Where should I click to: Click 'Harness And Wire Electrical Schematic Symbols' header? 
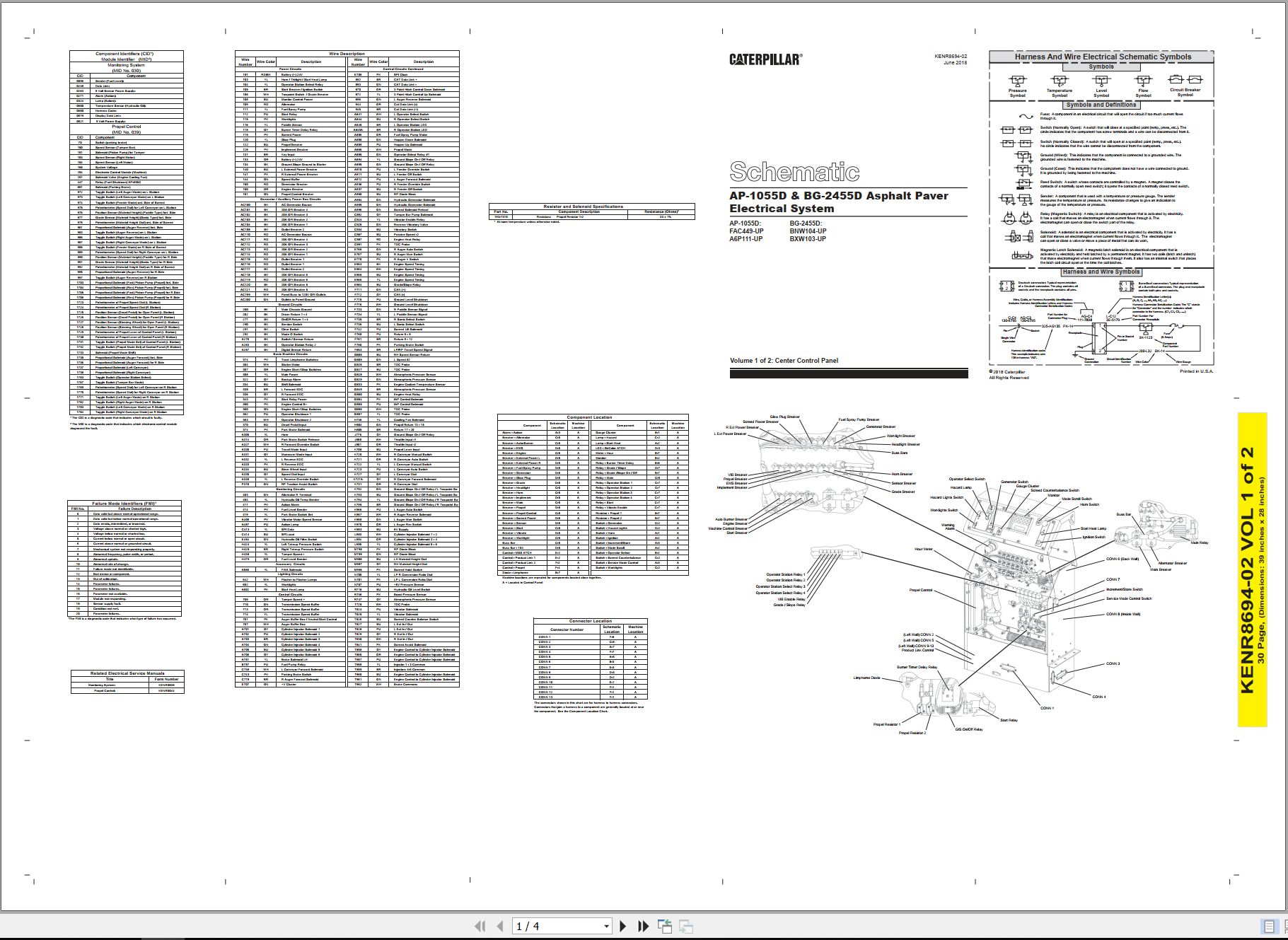(1103, 57)
